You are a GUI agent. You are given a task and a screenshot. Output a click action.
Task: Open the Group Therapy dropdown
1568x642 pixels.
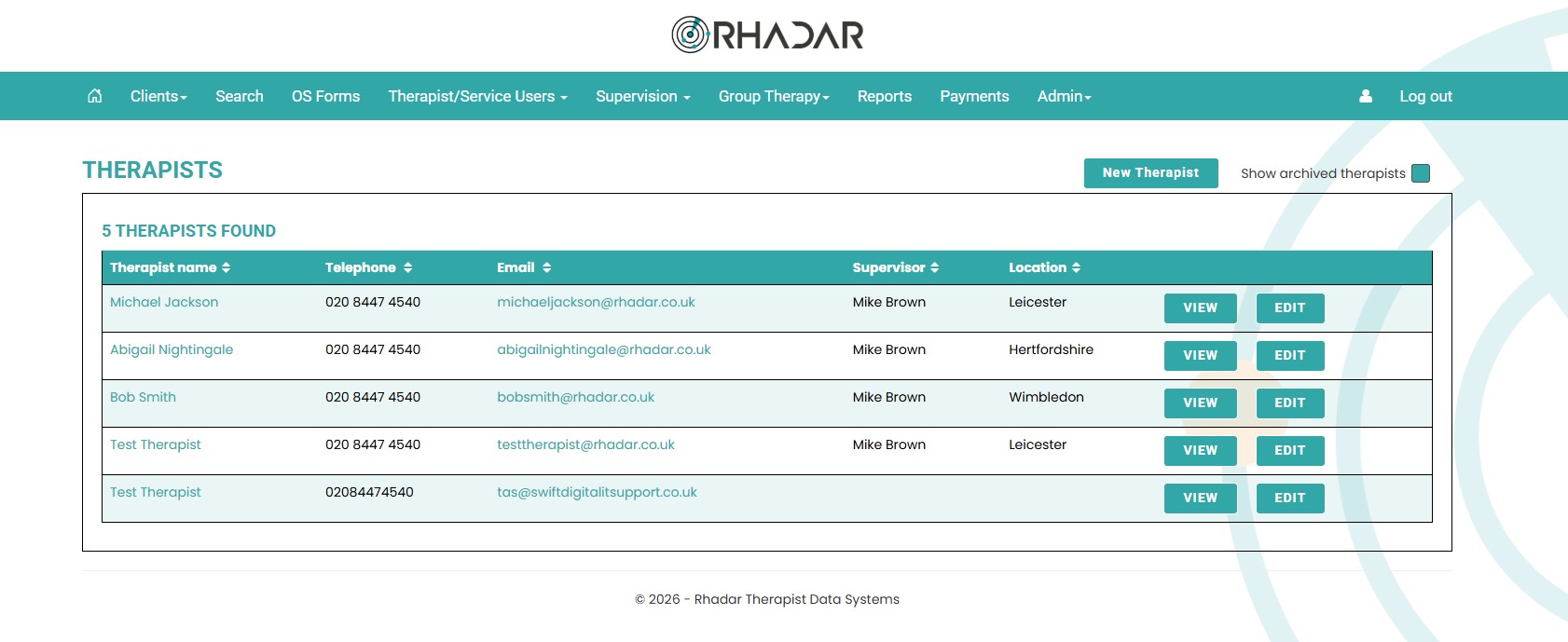click(x=774, y=96)
